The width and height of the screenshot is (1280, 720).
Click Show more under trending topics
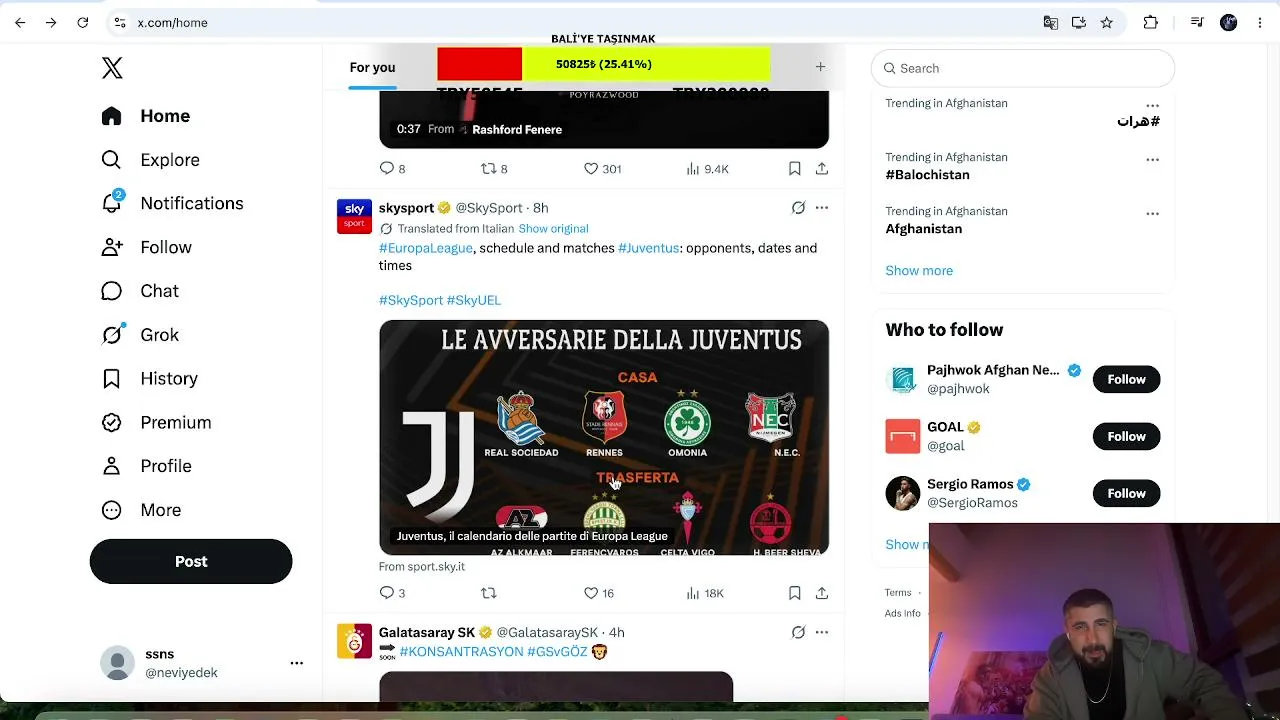click(x=919, y=271)
